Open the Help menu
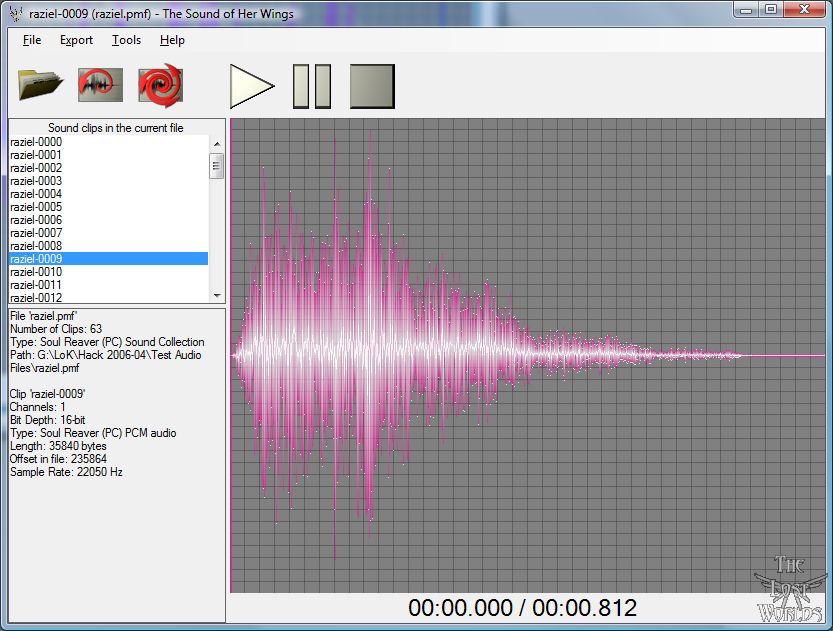 [172, 40]
